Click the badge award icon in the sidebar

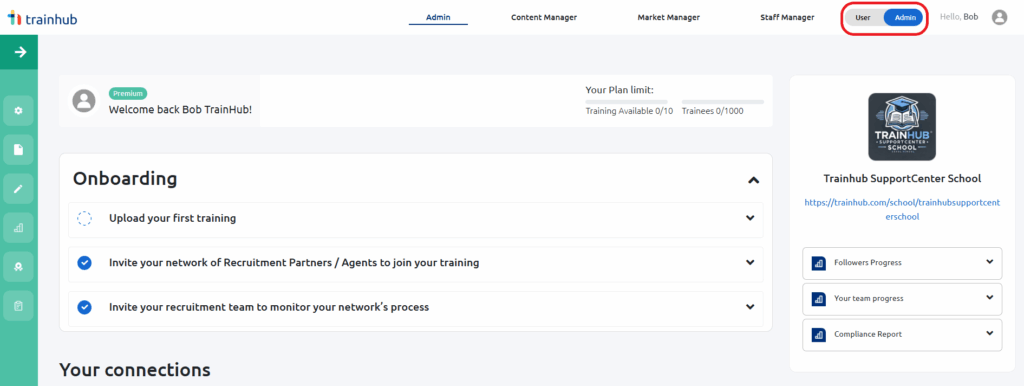(18, 267)
